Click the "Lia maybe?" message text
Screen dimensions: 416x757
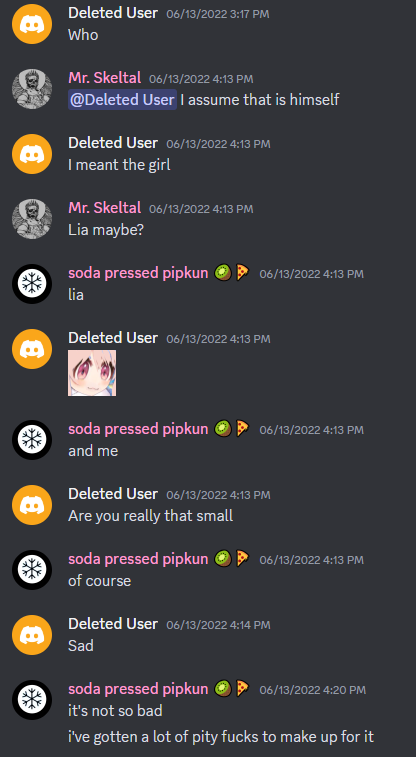(106, 229)
